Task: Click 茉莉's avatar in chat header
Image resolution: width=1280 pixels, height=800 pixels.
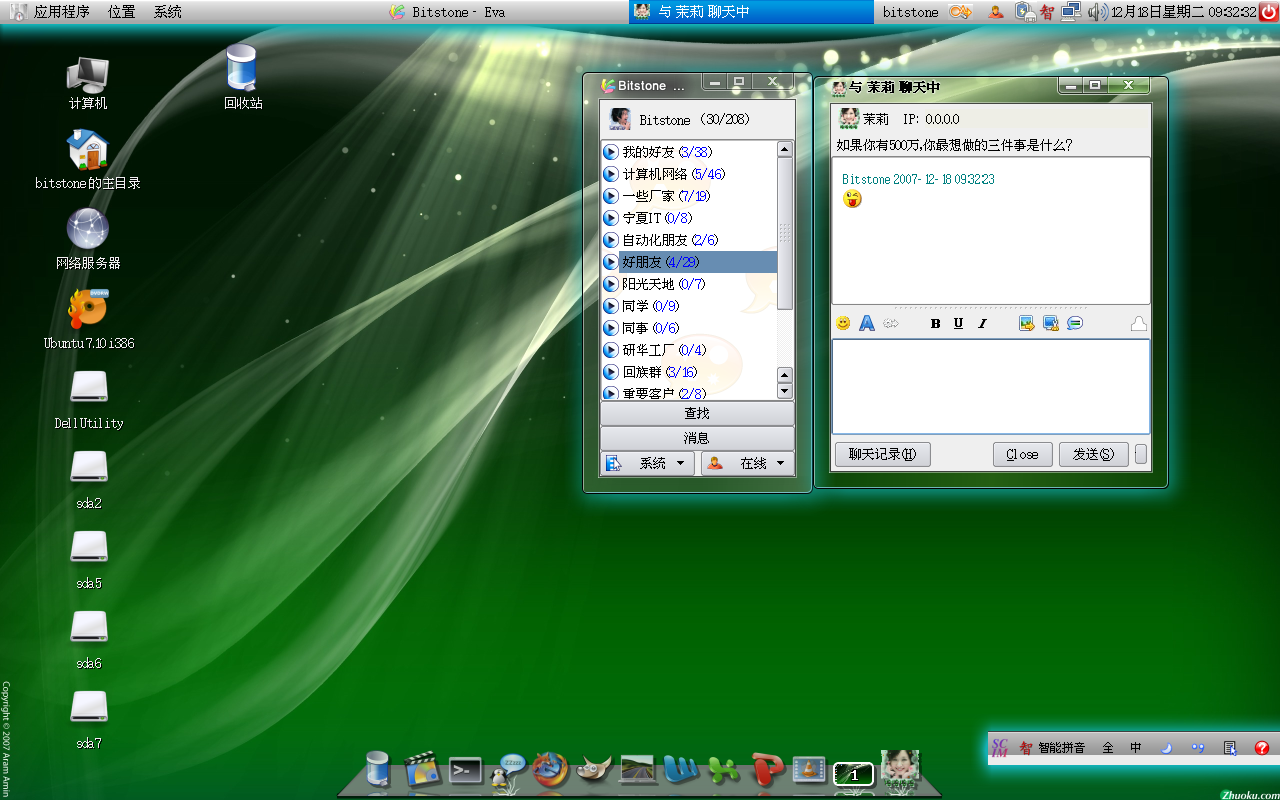Action: 849,118
